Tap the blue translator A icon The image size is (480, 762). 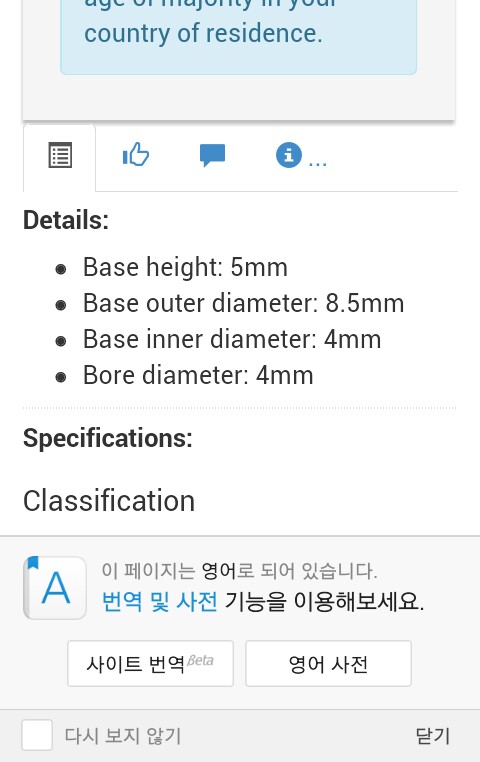coord(55,588)
